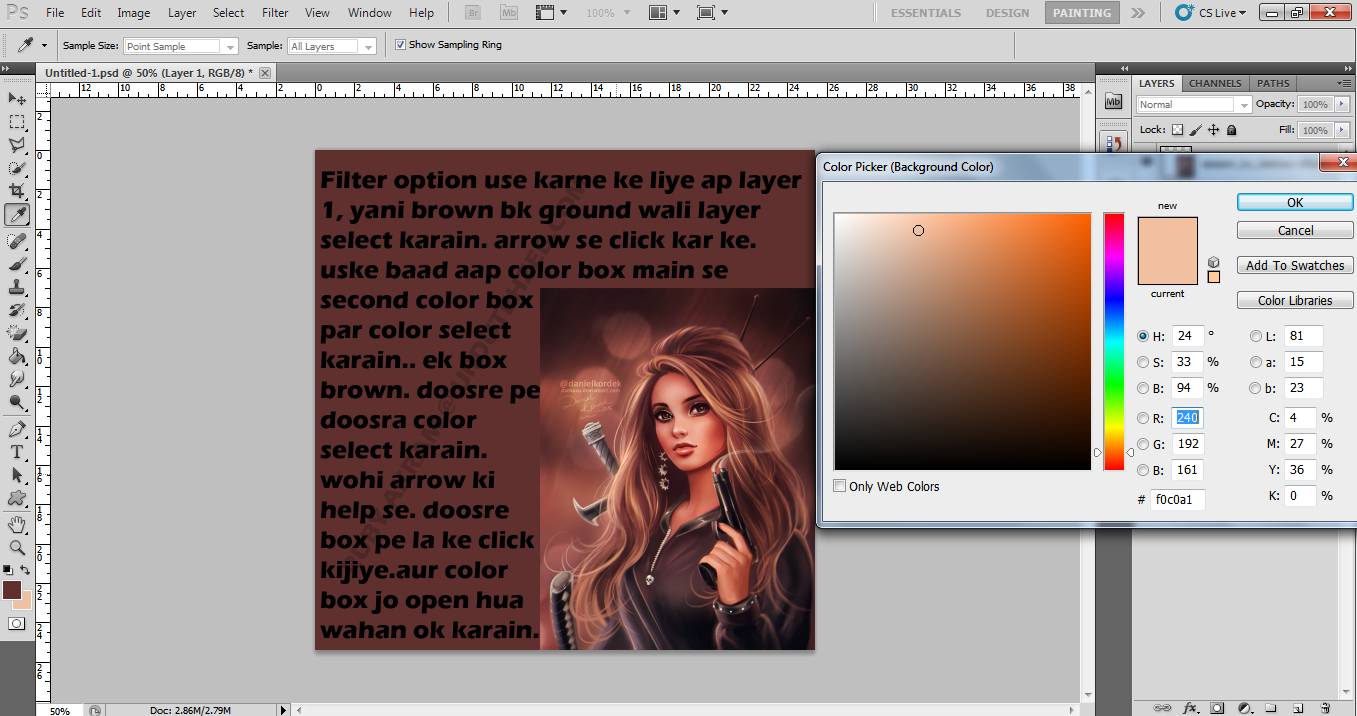Select the Spot Healing Brush tool
1357x716 pixels.
[x=17, y=241]
